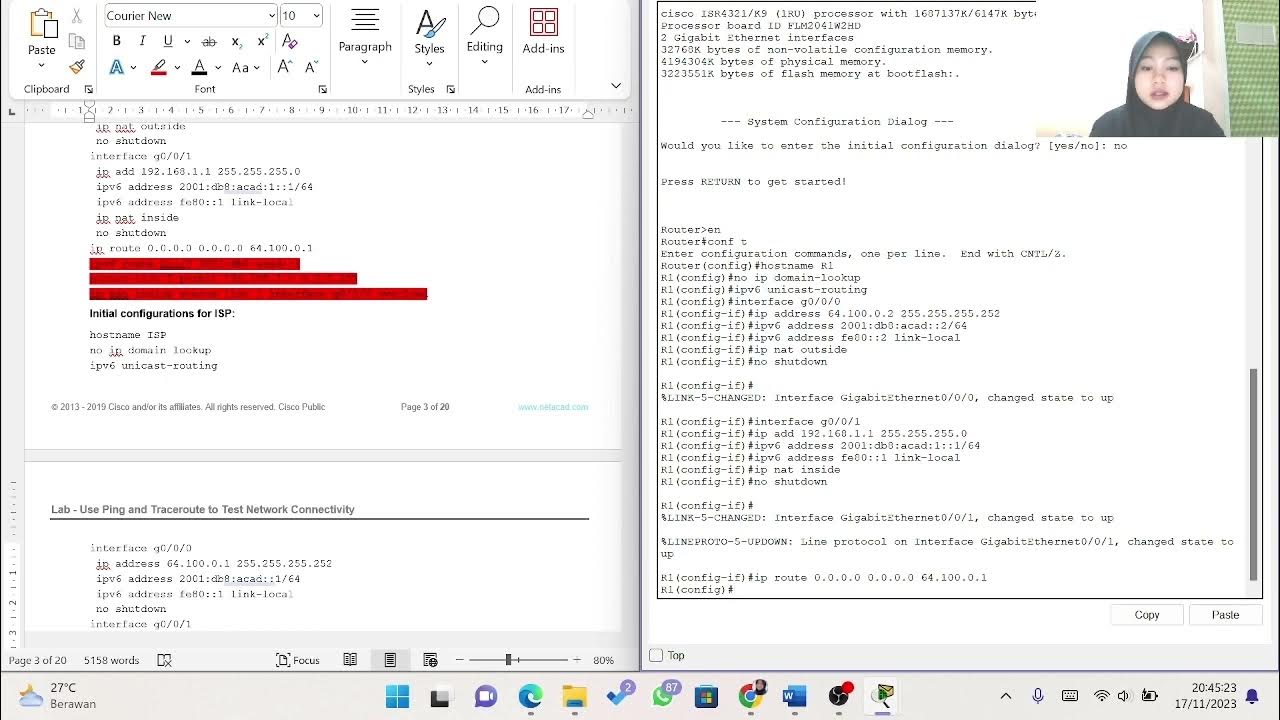Zoom in with the plus button
This screenshot has width=1280, height=720.
click(576, 660)
